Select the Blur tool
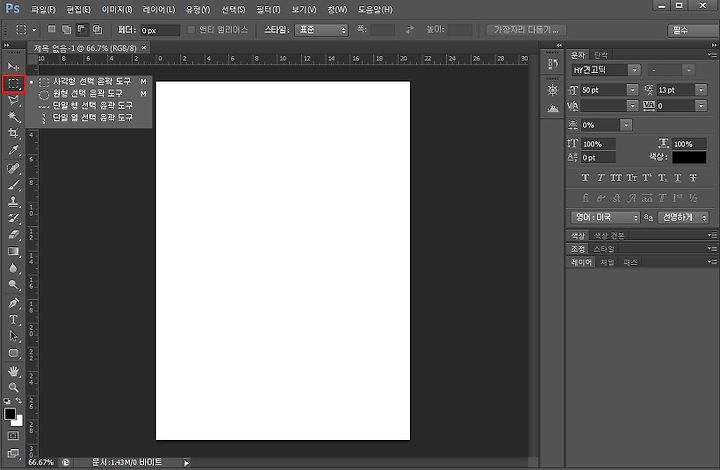Viewport: 720px width, 470px height. click(13, 268)
